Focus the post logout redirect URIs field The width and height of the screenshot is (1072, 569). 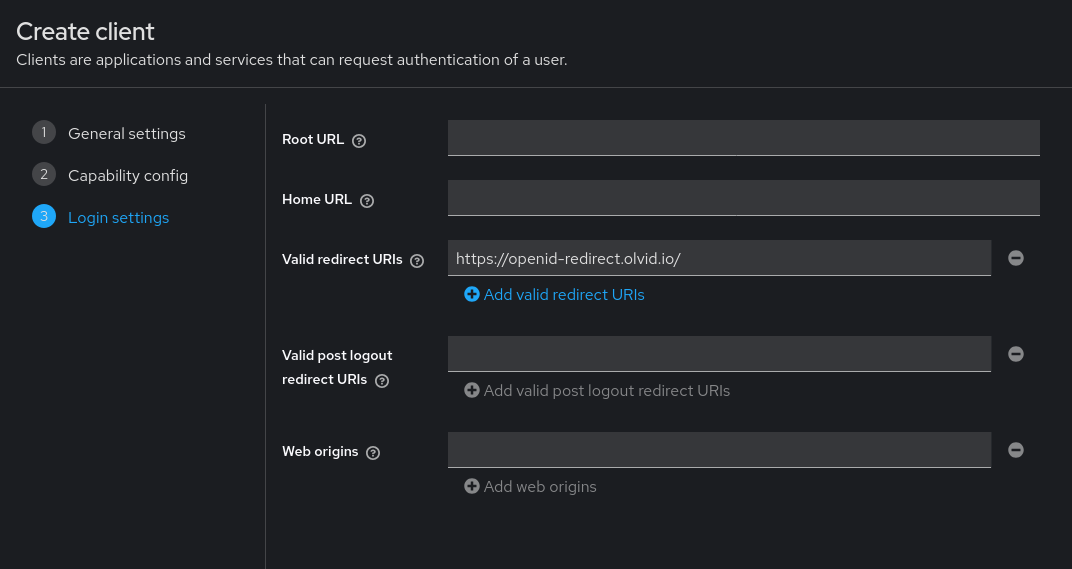pyautogui.click(x=719, y=354)
